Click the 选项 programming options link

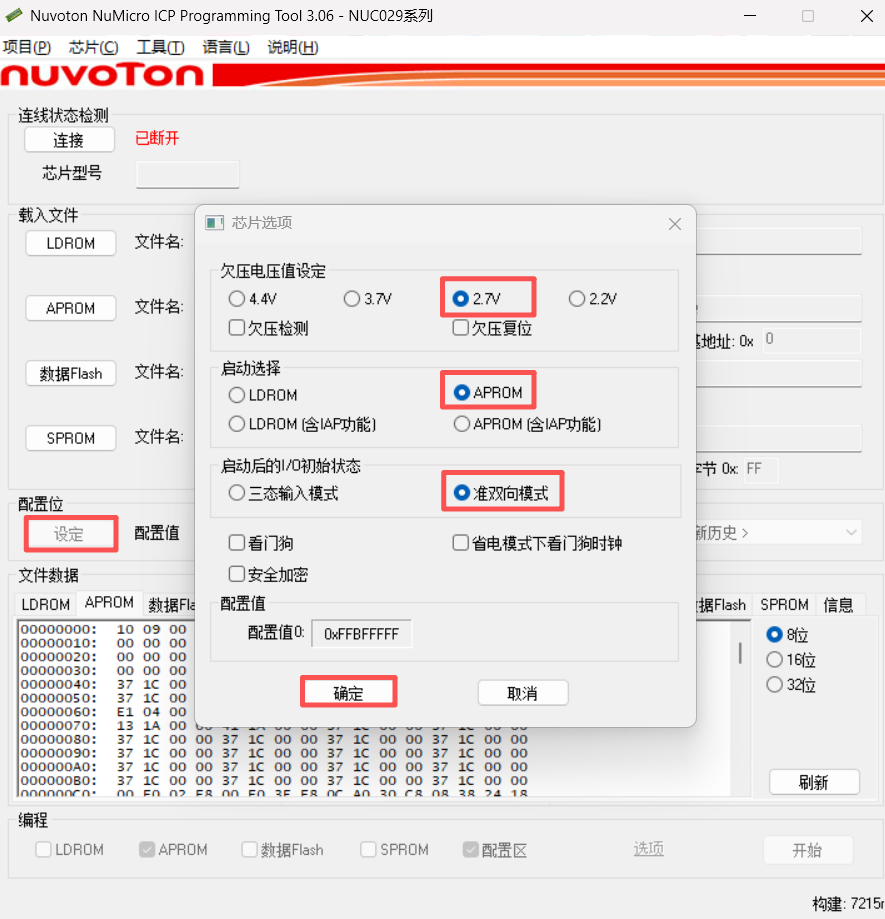[648, 849]
